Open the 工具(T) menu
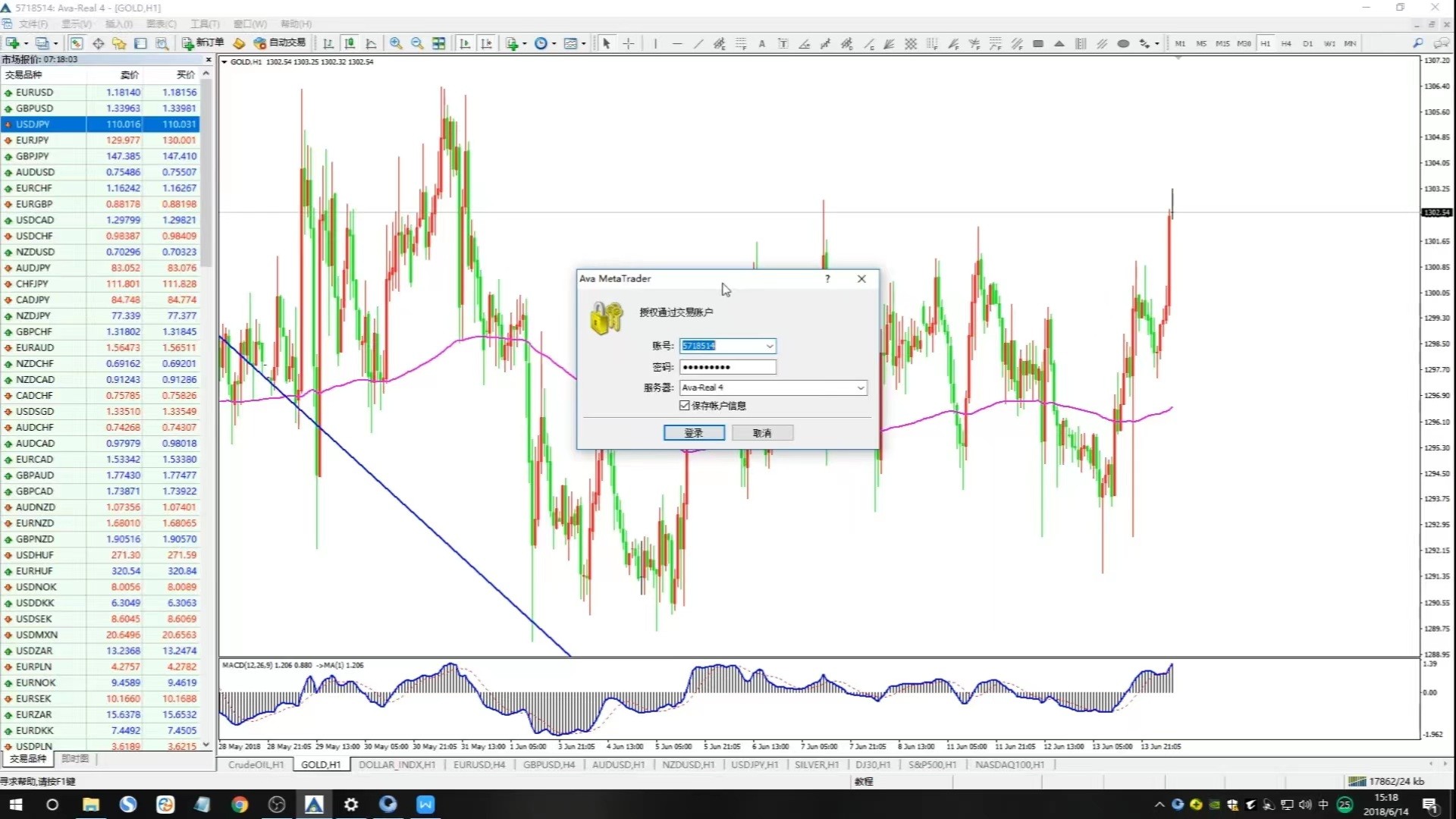The width and height of the screenshot is (1456, 819). [x=205, y=24]
